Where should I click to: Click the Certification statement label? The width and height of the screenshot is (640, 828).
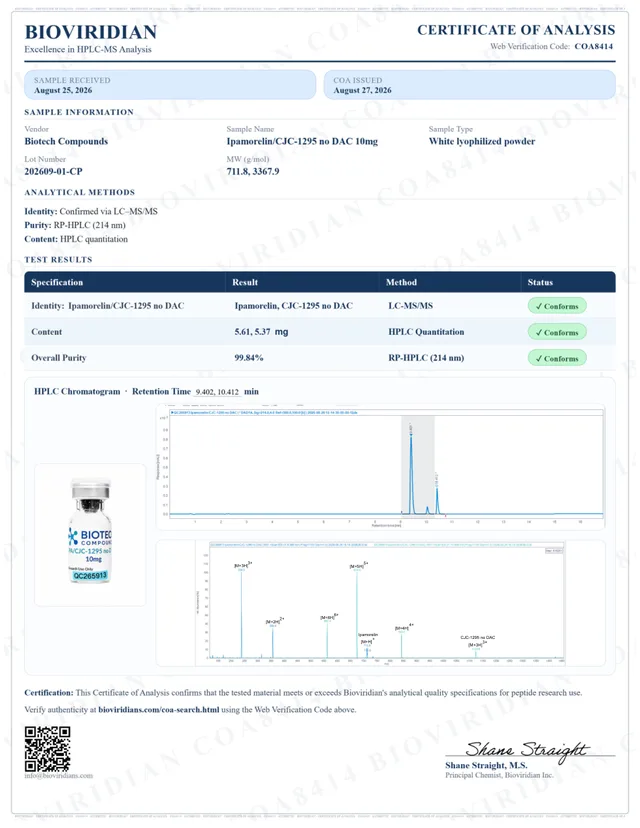tap(49, 693)
